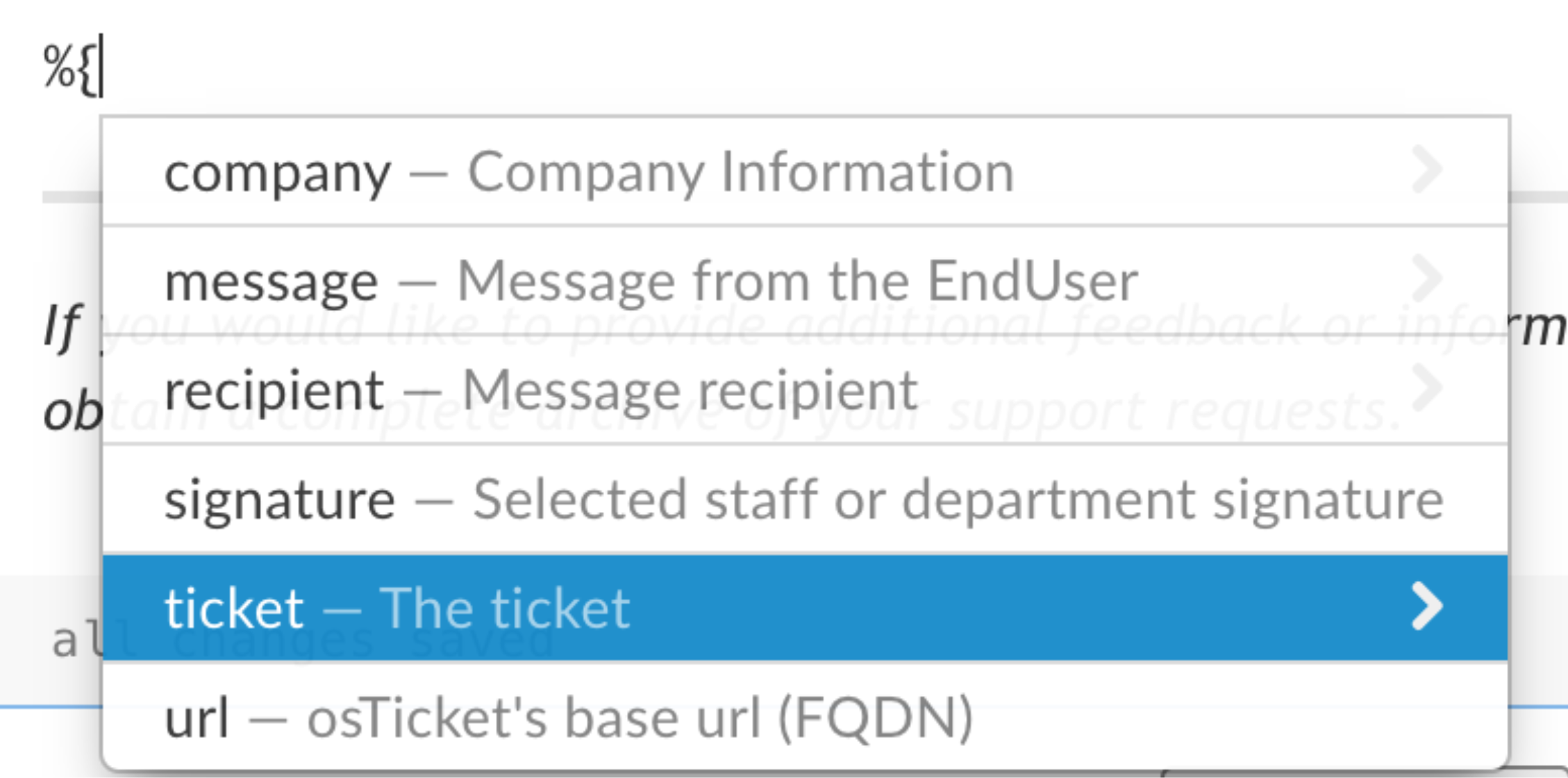Click 'Message from the EndUser' description
The height and width of the screenshot is (778, 1568).
(x=797, y=281)
